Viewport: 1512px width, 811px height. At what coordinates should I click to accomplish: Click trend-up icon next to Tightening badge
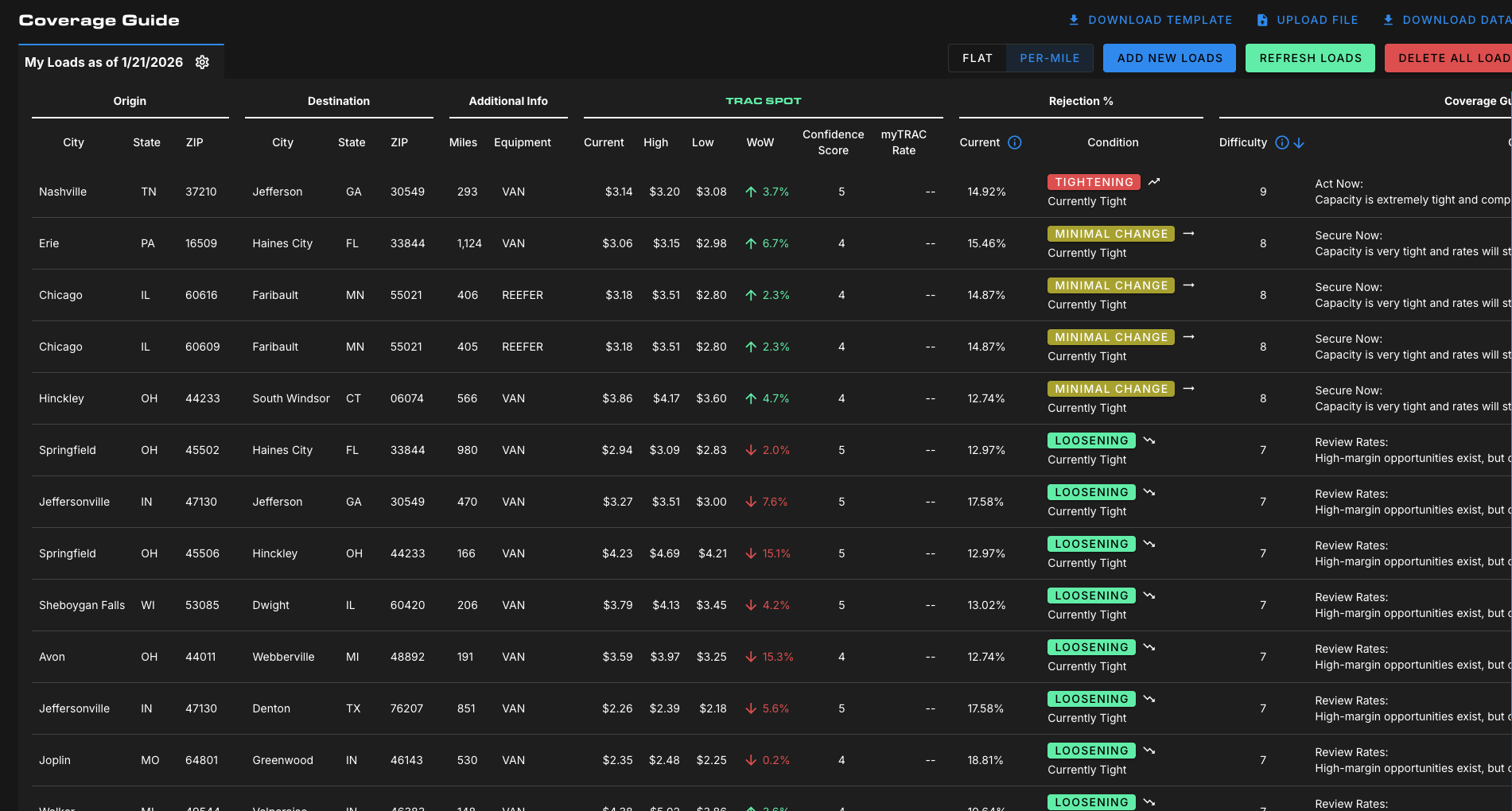(x=1154, y=182)
